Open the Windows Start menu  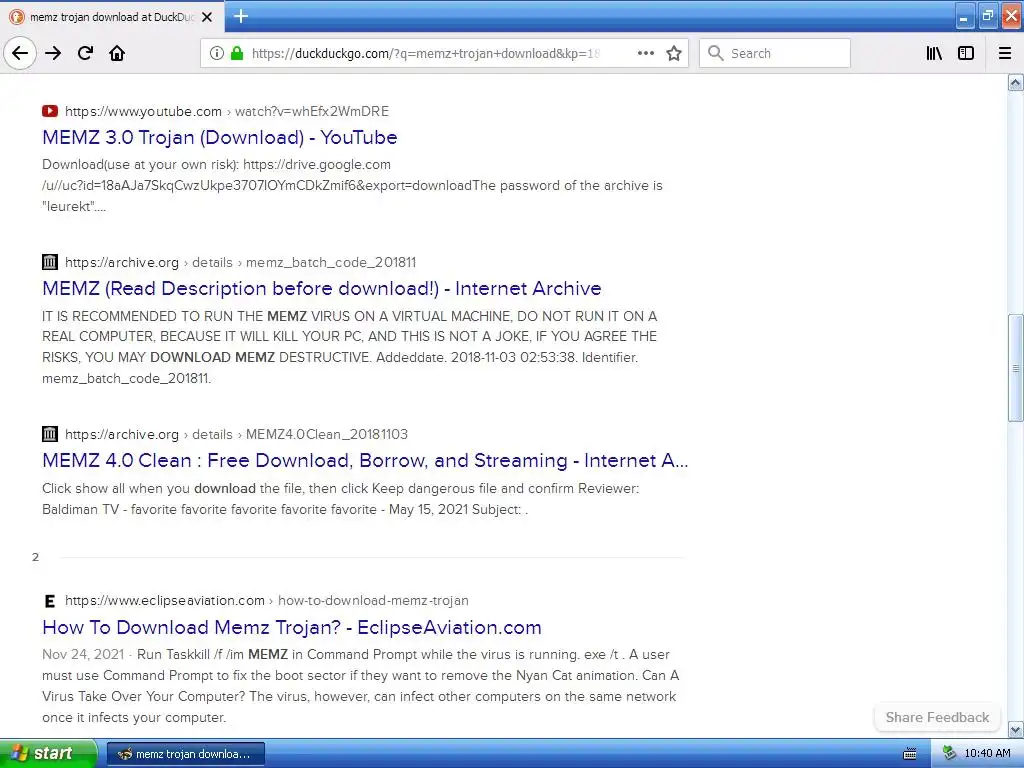click(x=48, y=753)
